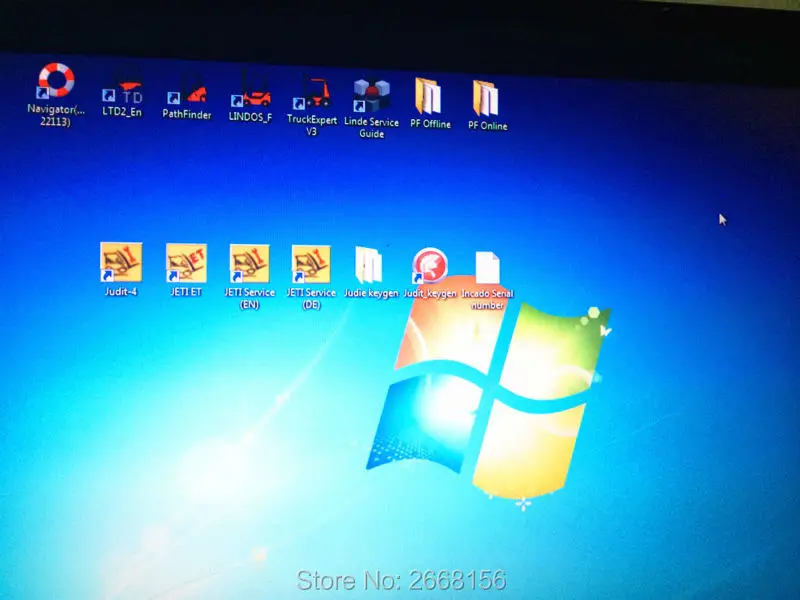This screenshot has width=800, height=600.
Task: Select the JETI Service (DE) icon
Action: (x=311, y=264)
